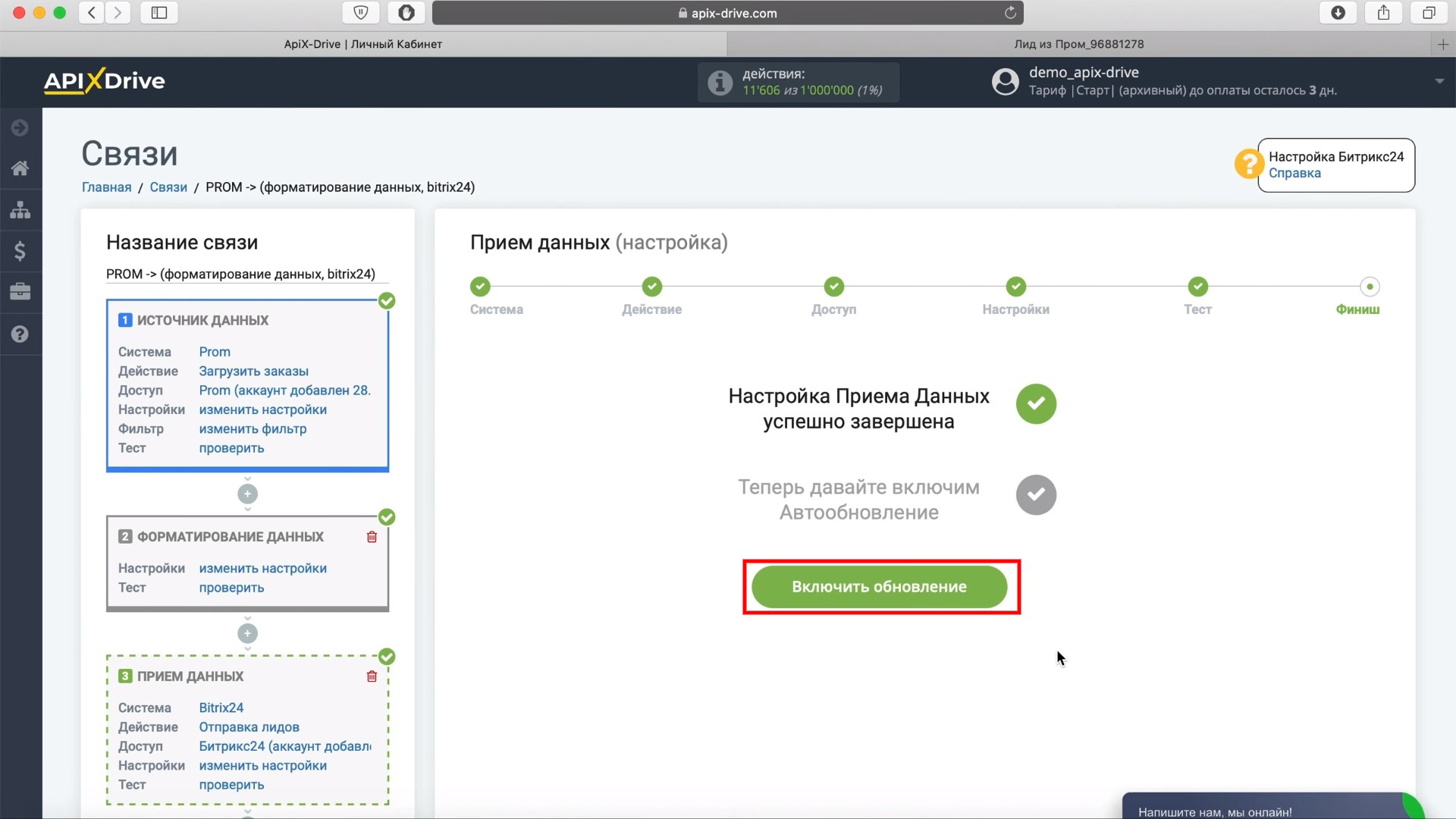Click the Настройка Битрикс24 help title
This screenshot has height=819, width=1456.
[1336, 157]
